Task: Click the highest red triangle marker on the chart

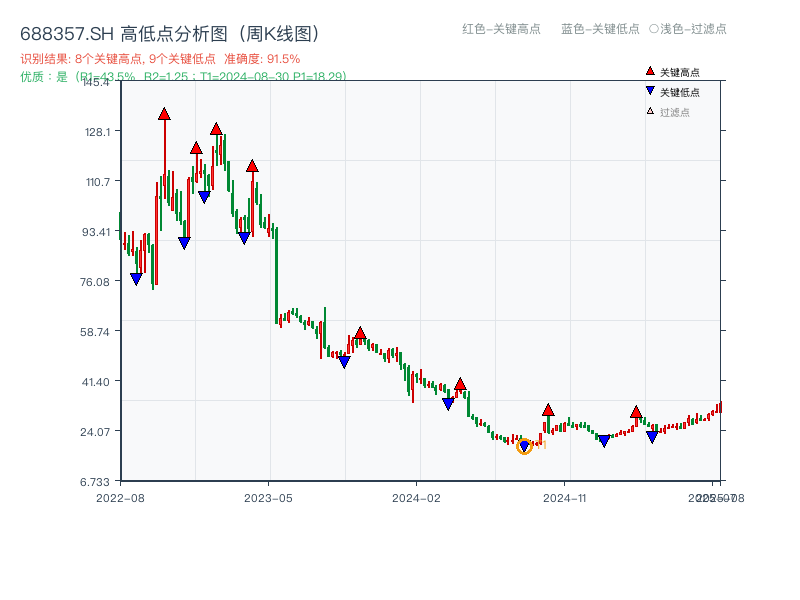Action: [x=164, y=113]
